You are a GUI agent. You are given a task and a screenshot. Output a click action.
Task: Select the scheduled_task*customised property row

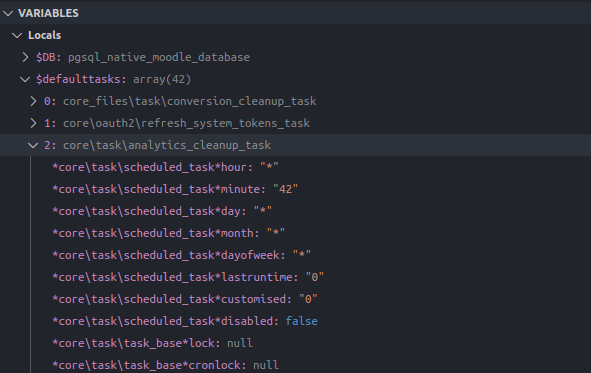[x=296, y=299]
